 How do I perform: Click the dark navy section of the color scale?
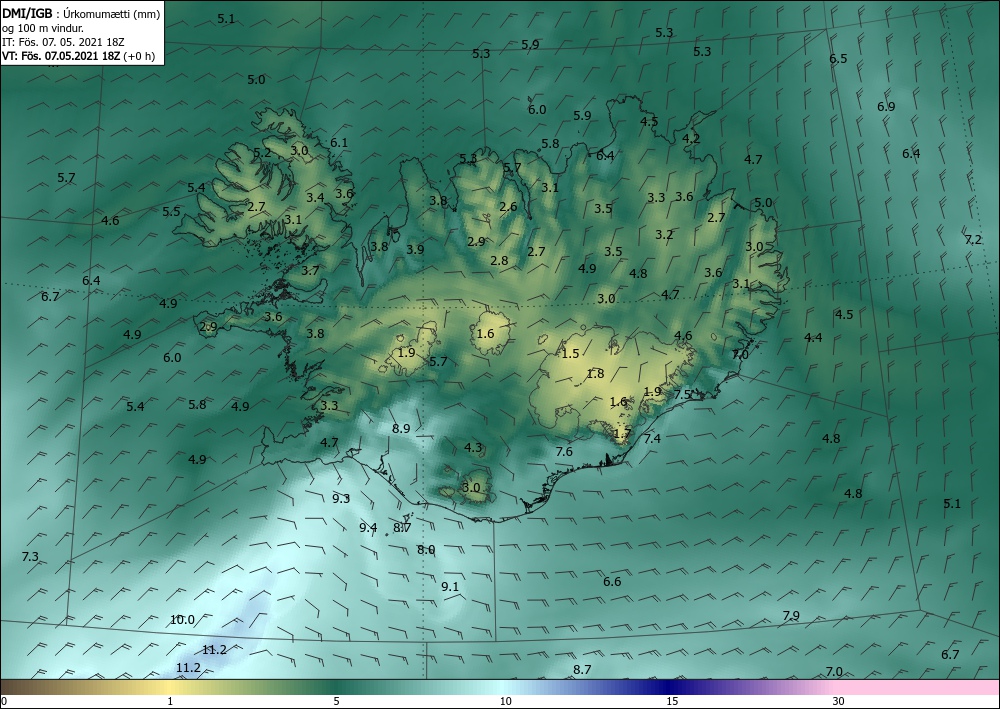click(x=670, y=687)
